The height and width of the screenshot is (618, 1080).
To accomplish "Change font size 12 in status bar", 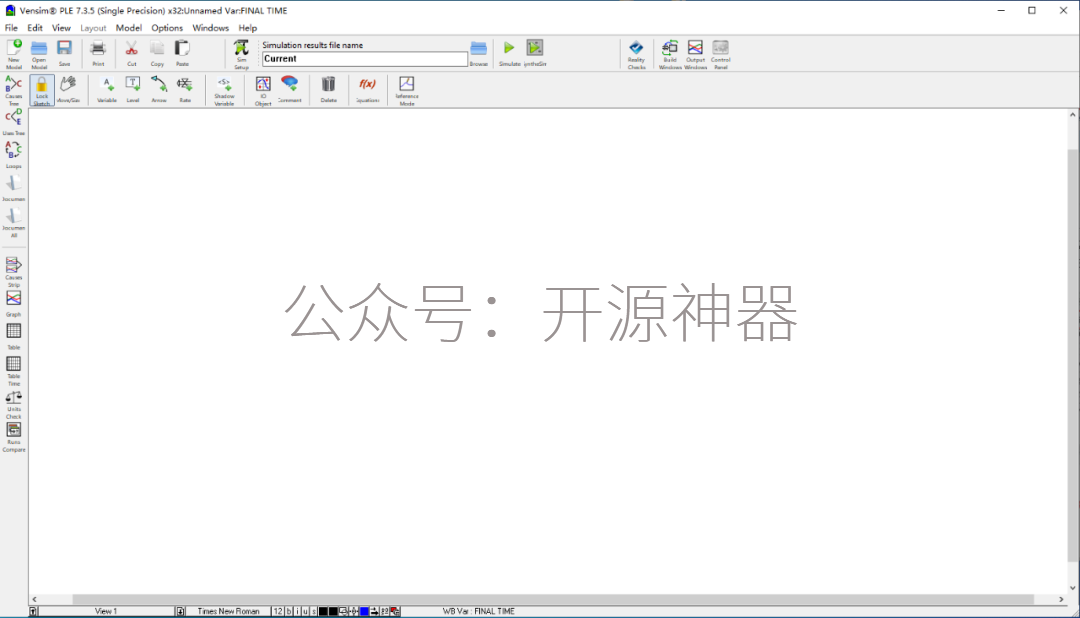I will 278,611.
